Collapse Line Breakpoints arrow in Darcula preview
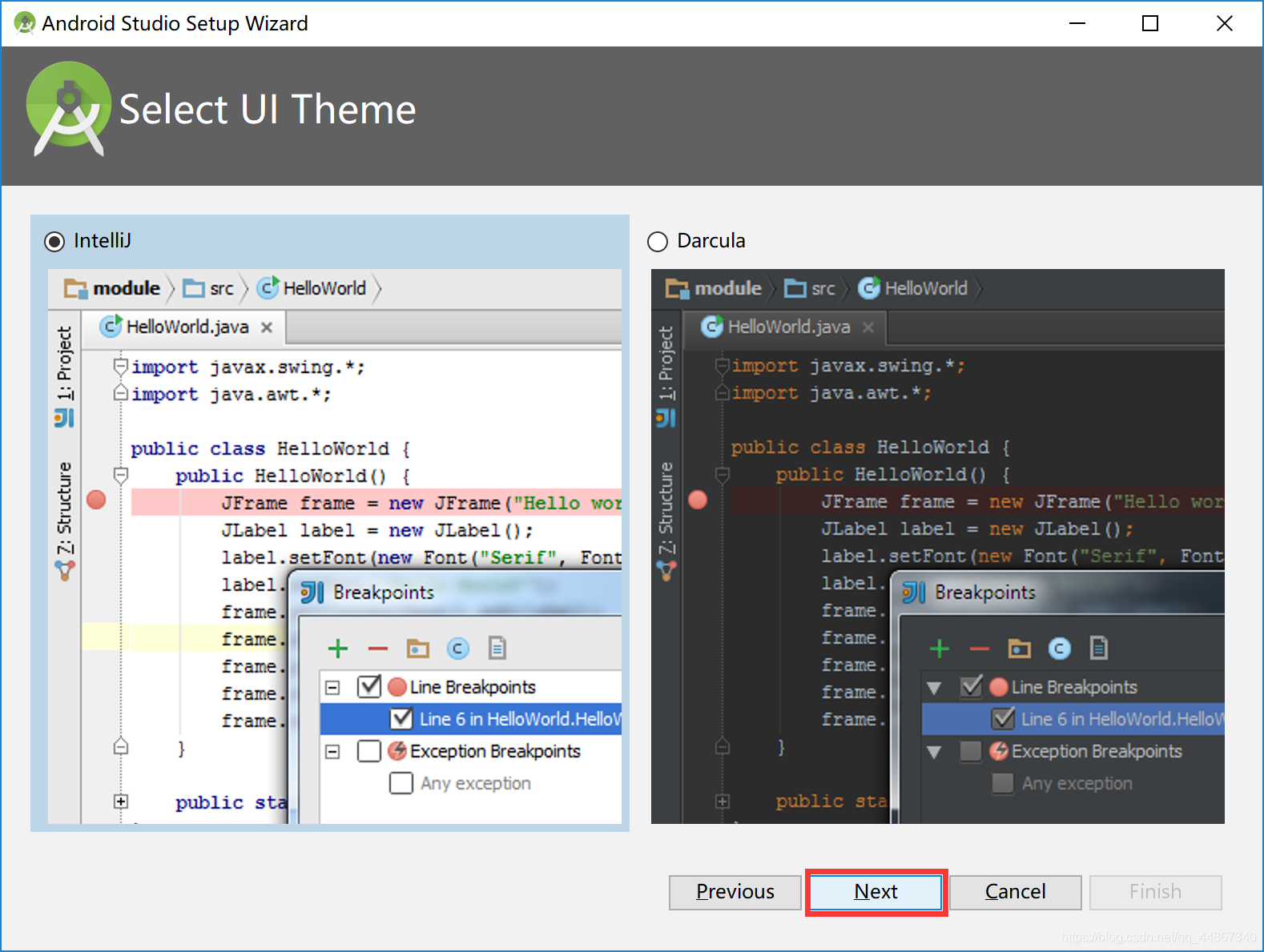1264x952 pixels. pos(934,688)
